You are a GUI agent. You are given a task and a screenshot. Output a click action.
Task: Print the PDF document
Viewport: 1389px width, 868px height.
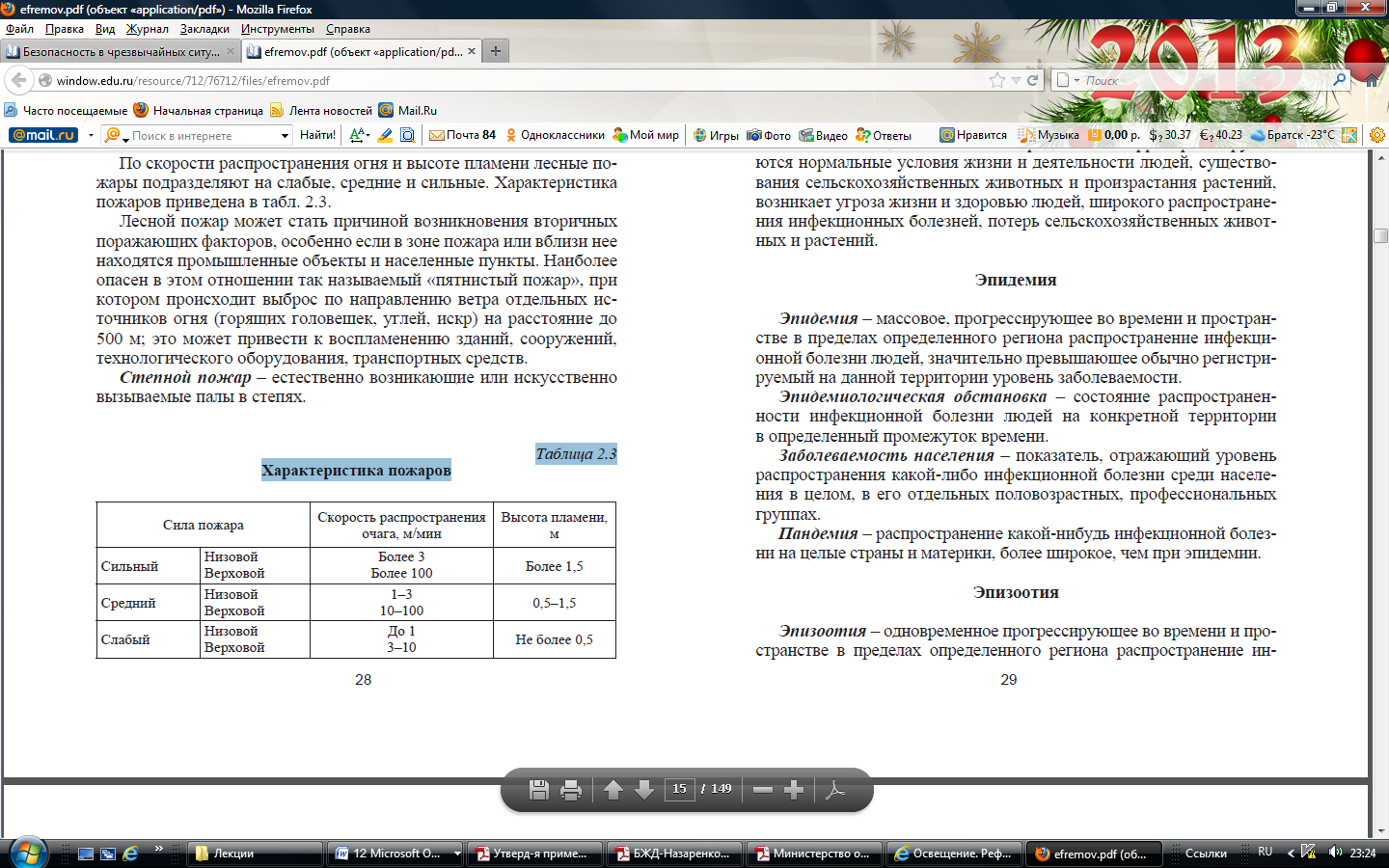[571, 790]
